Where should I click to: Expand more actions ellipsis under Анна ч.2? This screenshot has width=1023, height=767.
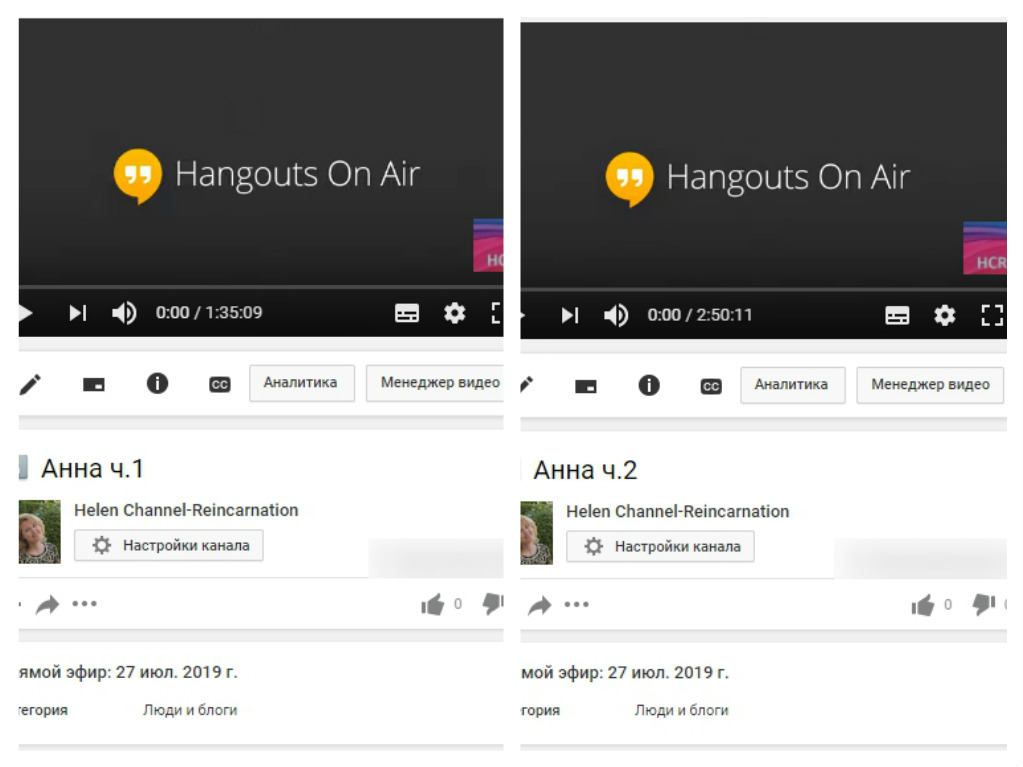[x=577, y=605]
